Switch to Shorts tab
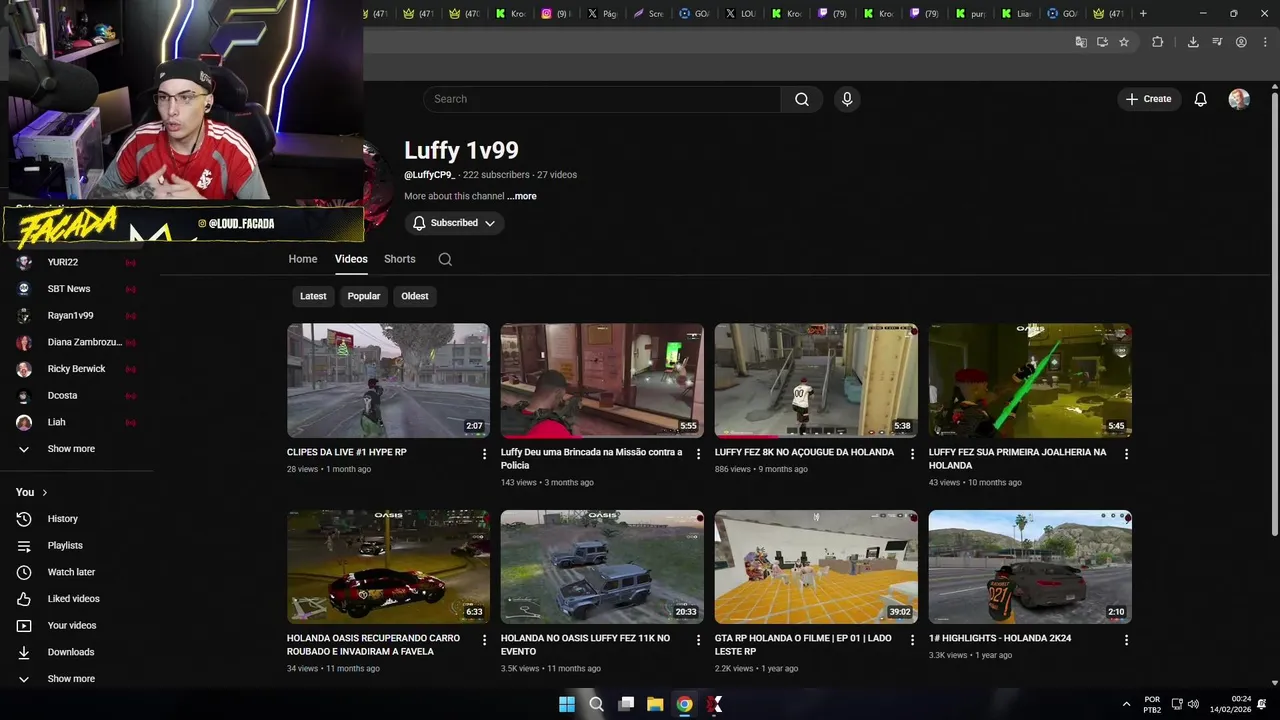The image size is (1280, 720). 400,259
